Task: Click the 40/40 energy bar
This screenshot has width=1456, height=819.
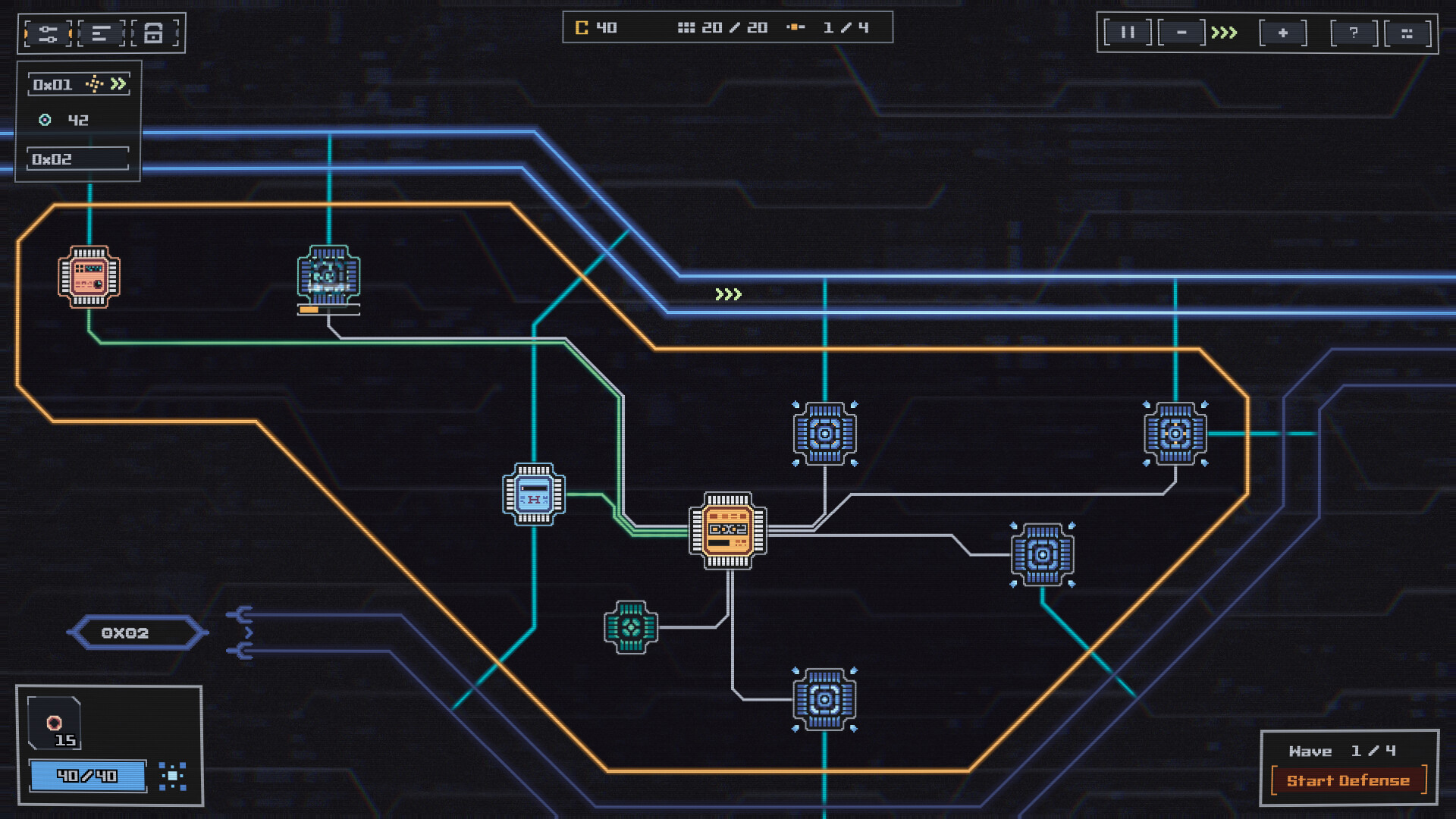Action: click(87, 776)
